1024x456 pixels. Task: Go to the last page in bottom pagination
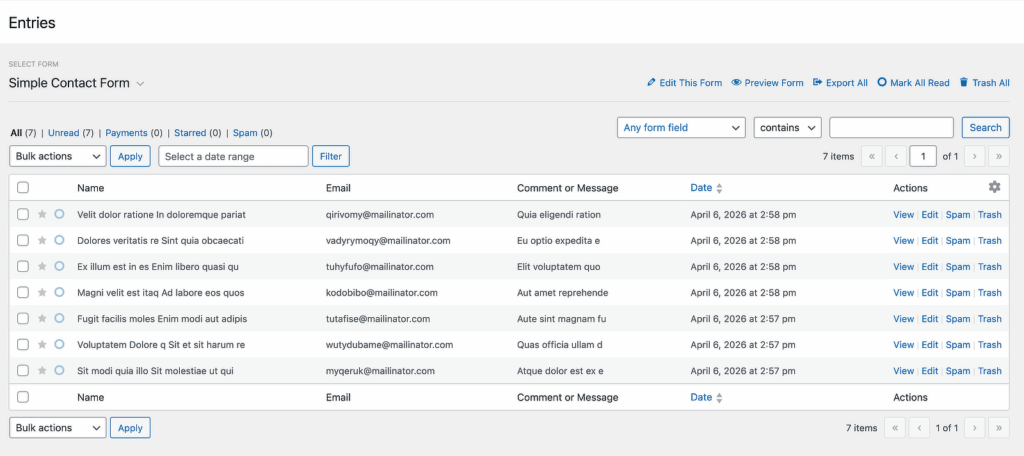[999, 428]
